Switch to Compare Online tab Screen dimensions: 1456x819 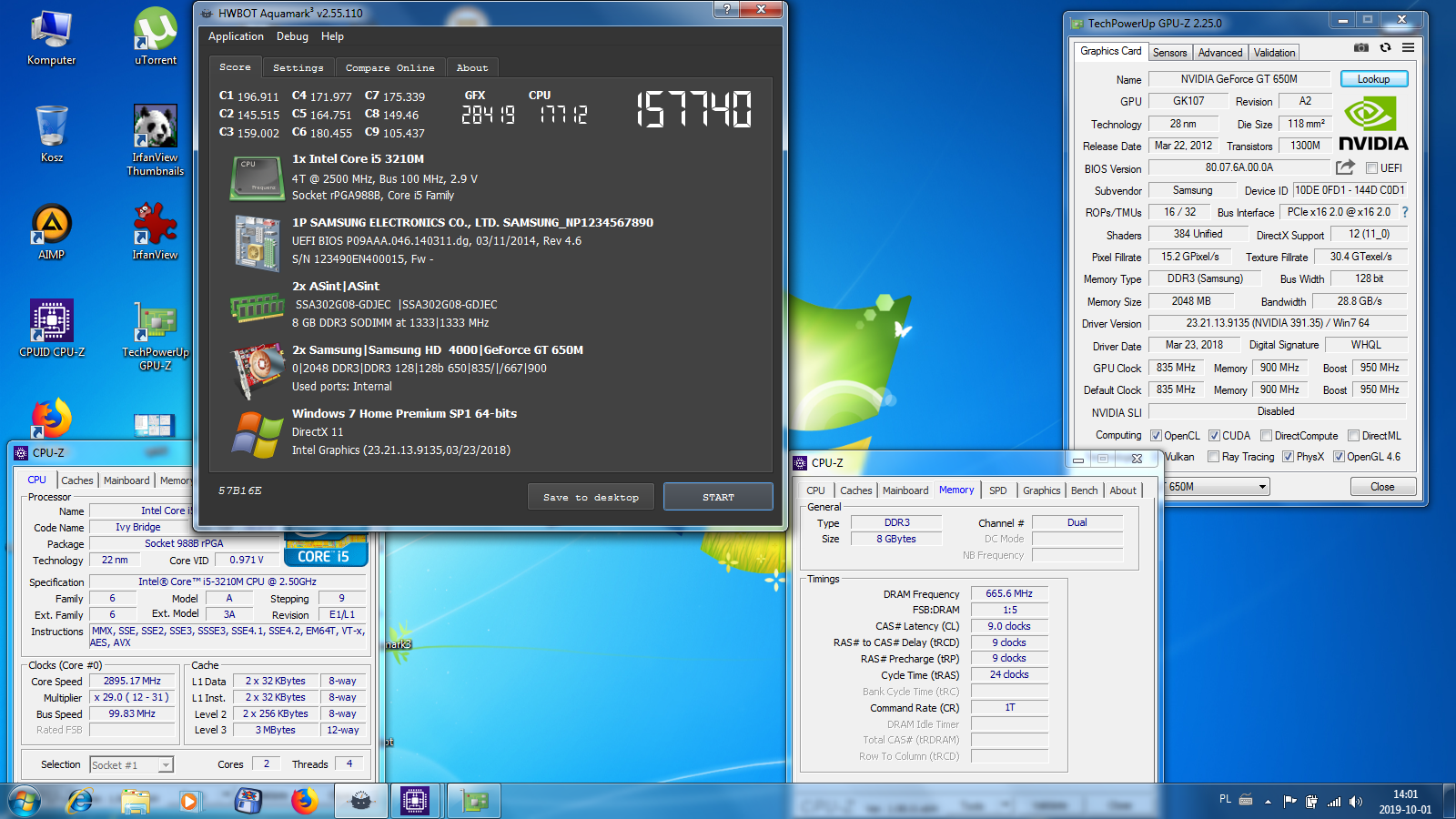(389, 67)
